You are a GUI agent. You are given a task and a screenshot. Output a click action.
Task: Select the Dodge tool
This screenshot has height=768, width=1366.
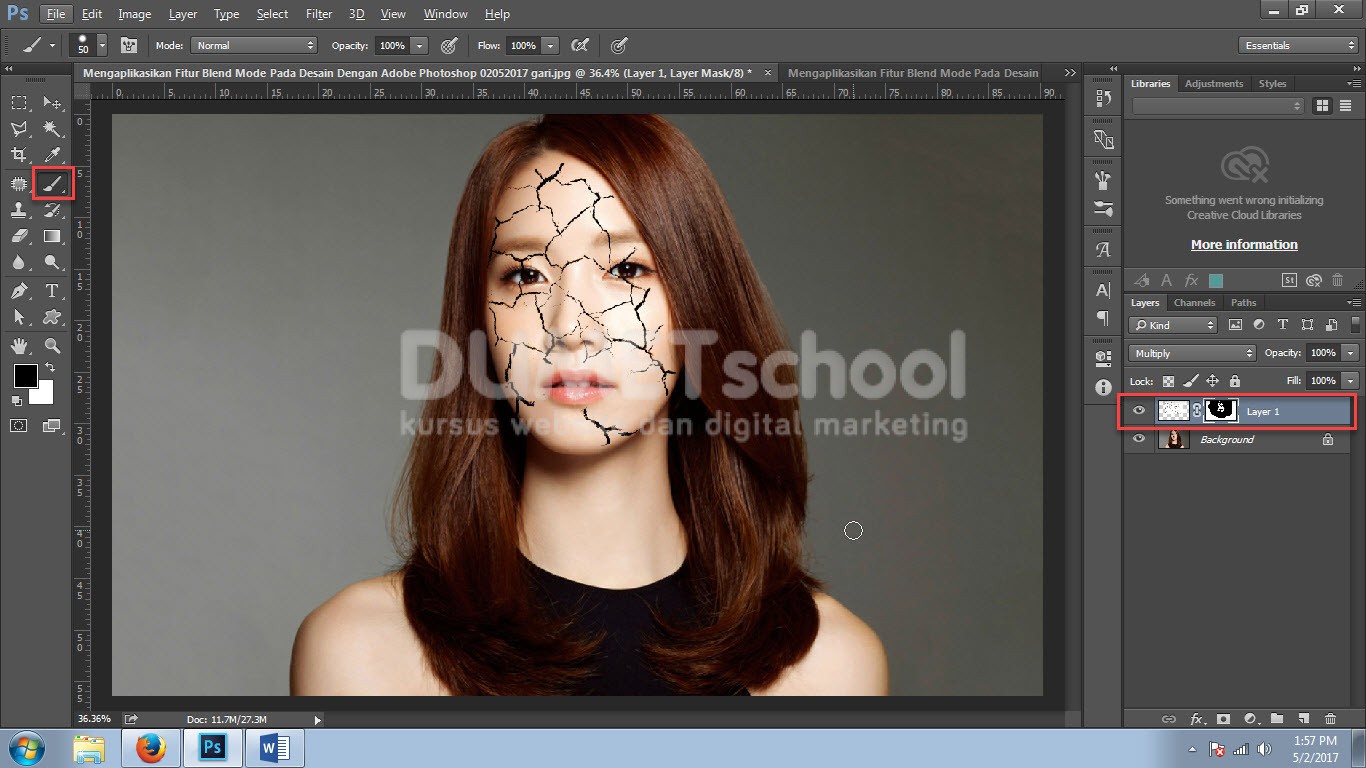click(53, 263)
